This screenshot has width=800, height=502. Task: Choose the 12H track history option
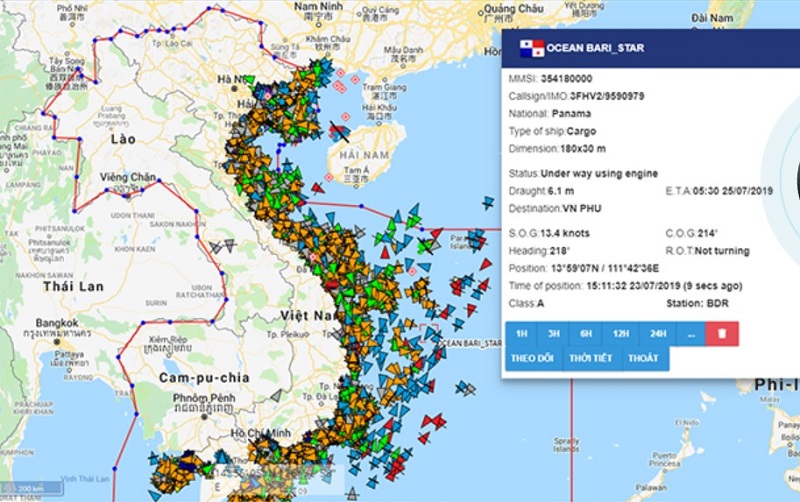pos(621,334)
